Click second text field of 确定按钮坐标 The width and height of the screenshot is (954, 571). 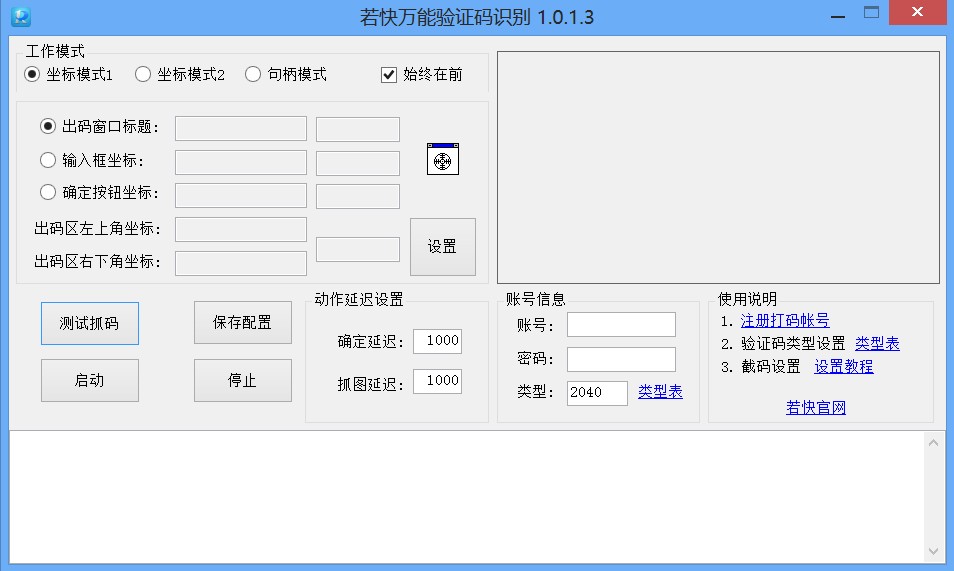(x=358, y=196)
